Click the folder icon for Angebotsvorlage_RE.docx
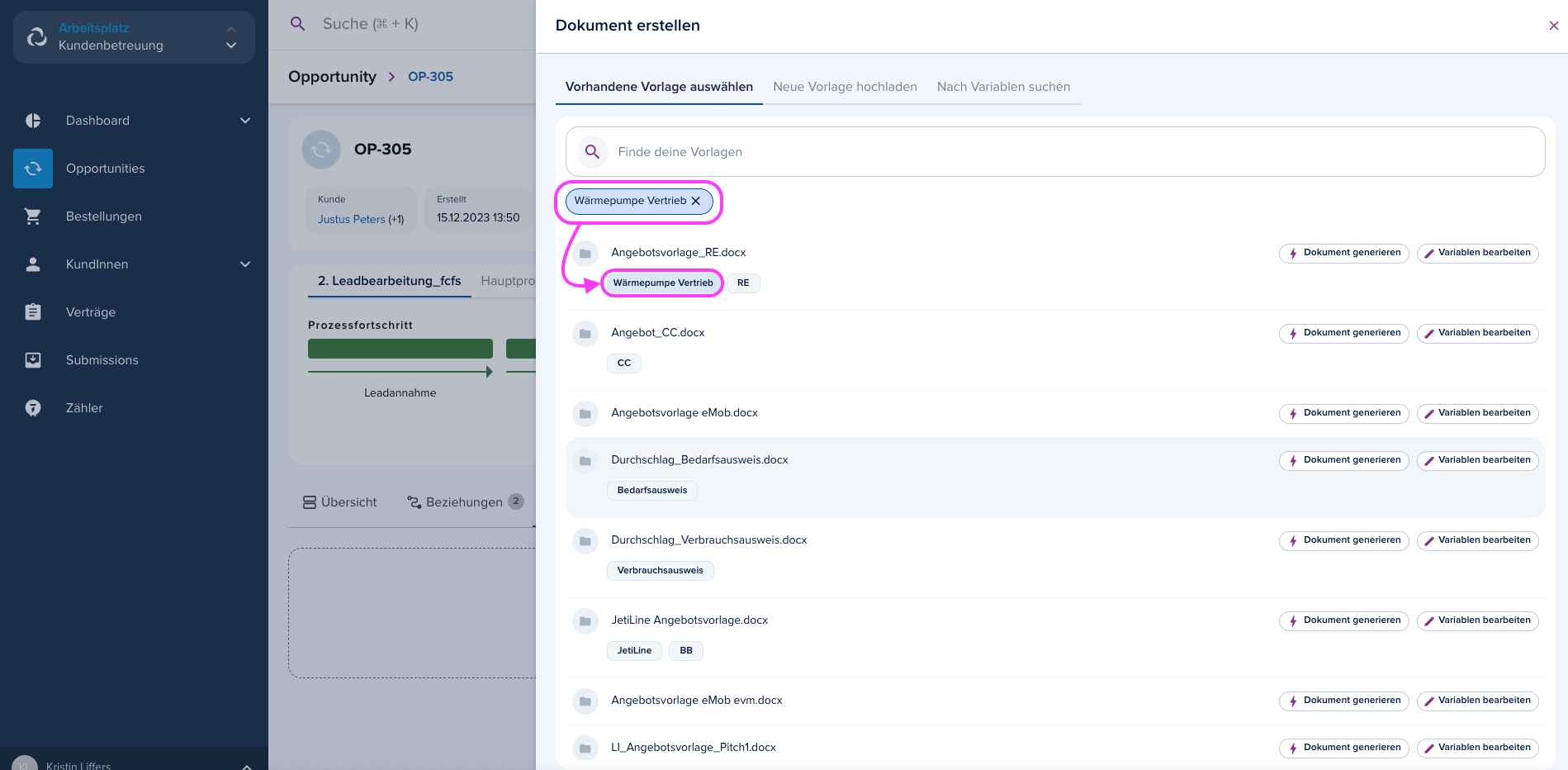This screenshot has height=770, width=1568. pos(585,254)
